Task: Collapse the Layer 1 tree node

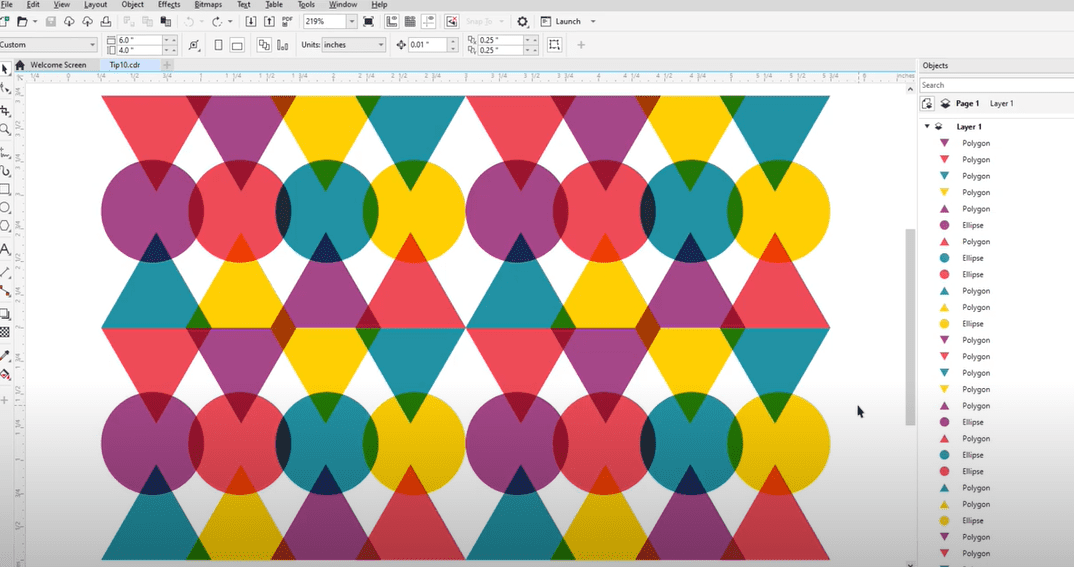Action: click(x=927, y=127)
